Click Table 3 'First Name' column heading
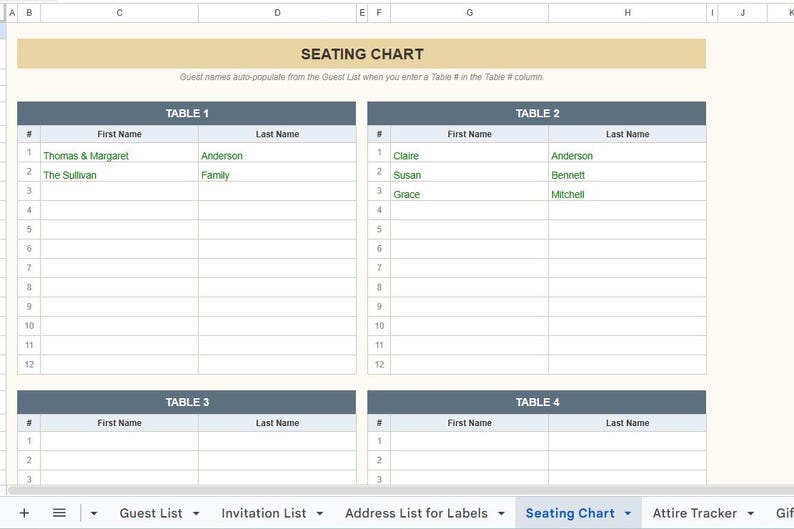This screenshot has width=794, height=529. [x=120, y=423]
